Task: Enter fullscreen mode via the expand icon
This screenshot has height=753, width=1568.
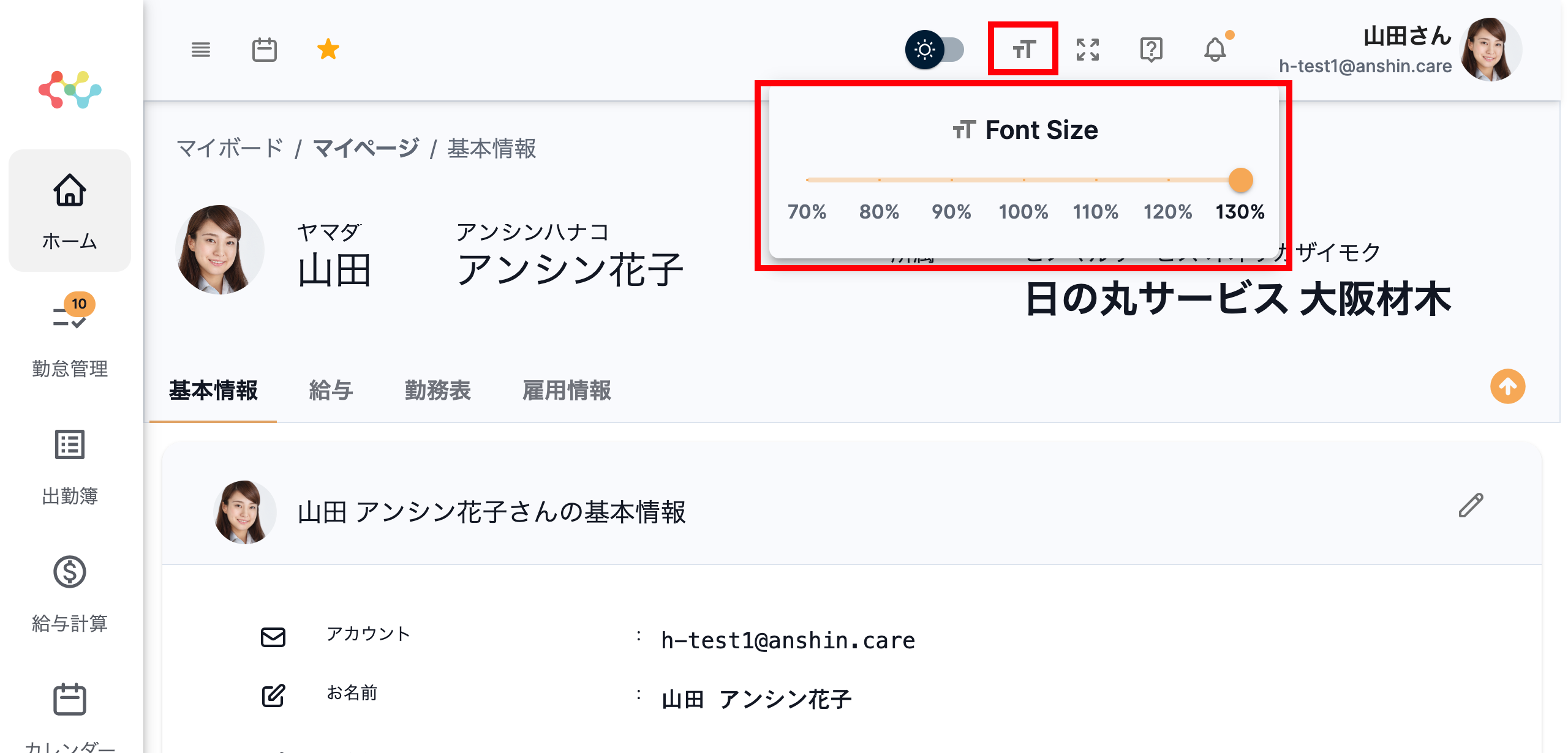Action: click(1089, 49)
